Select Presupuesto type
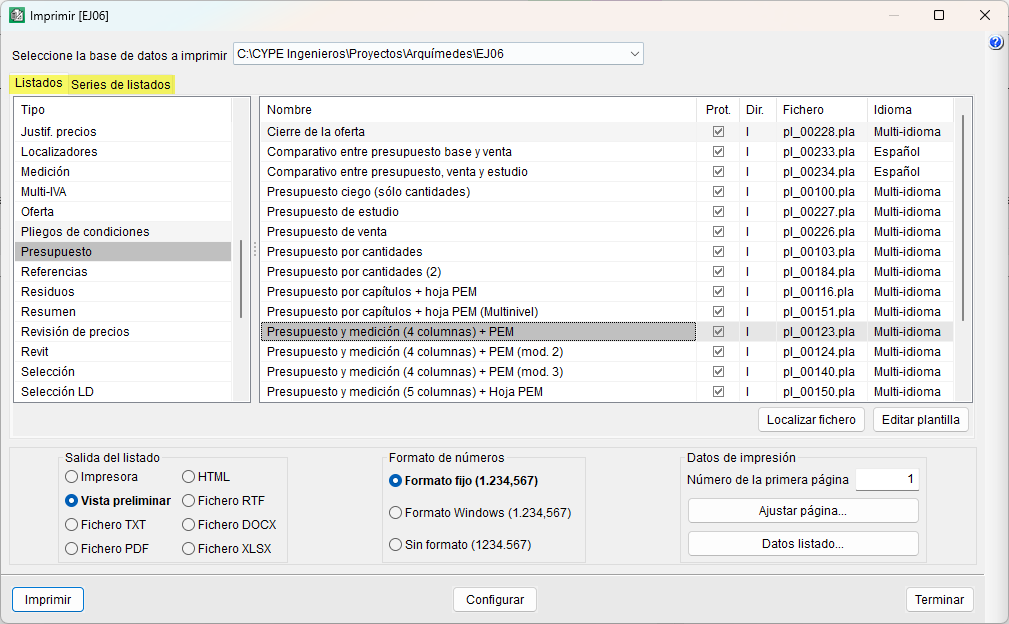1009x624 pixels. pyautogui.click(x=122, y=252)
